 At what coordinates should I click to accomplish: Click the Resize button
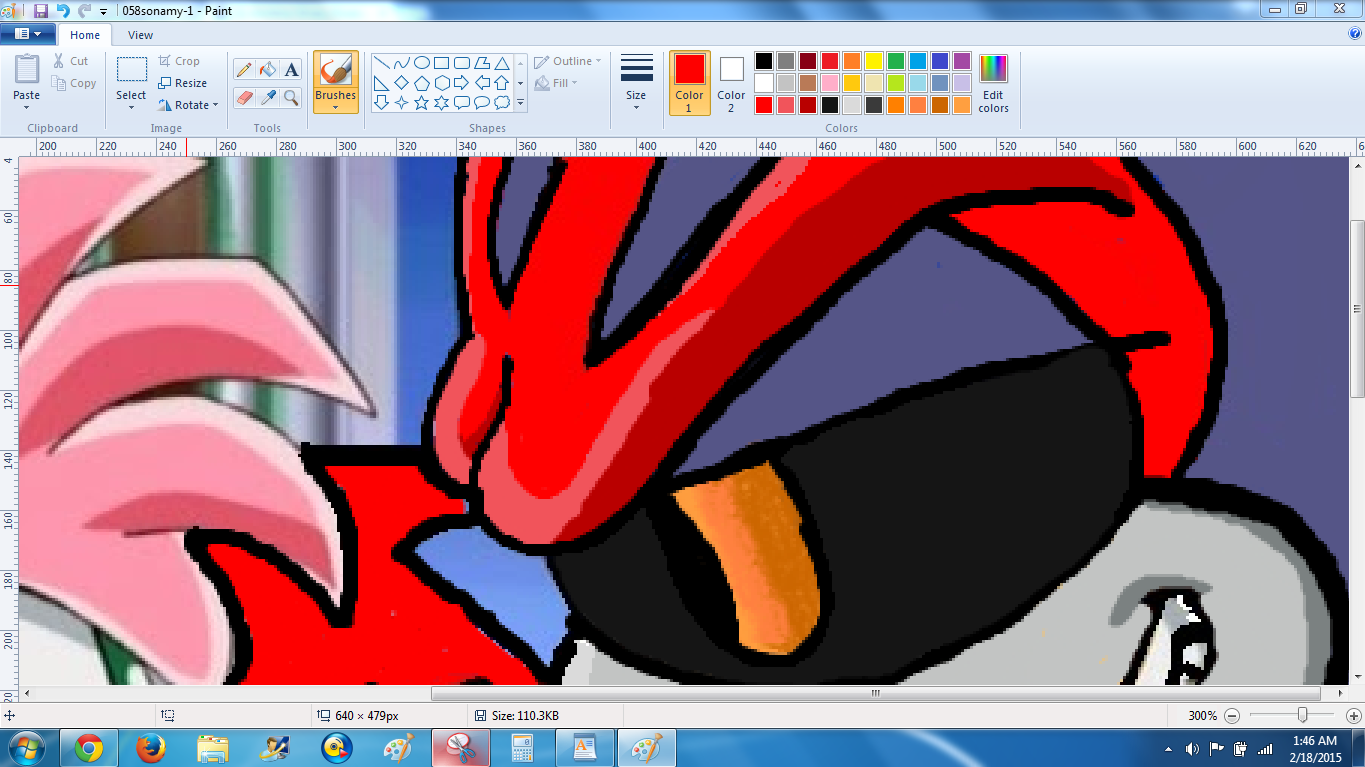[183, 83]
